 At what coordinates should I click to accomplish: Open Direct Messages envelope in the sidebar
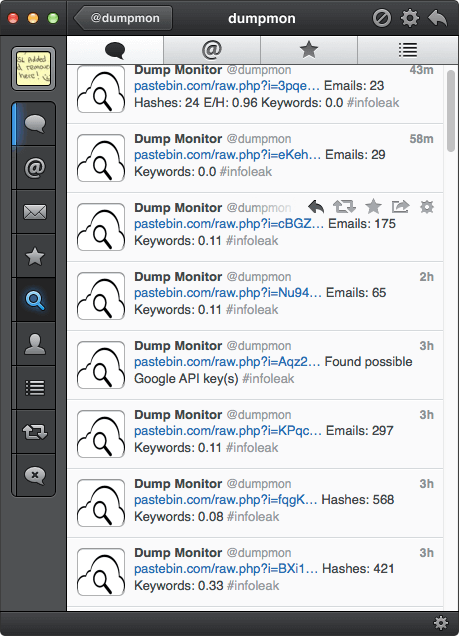[x=35, y=212]
